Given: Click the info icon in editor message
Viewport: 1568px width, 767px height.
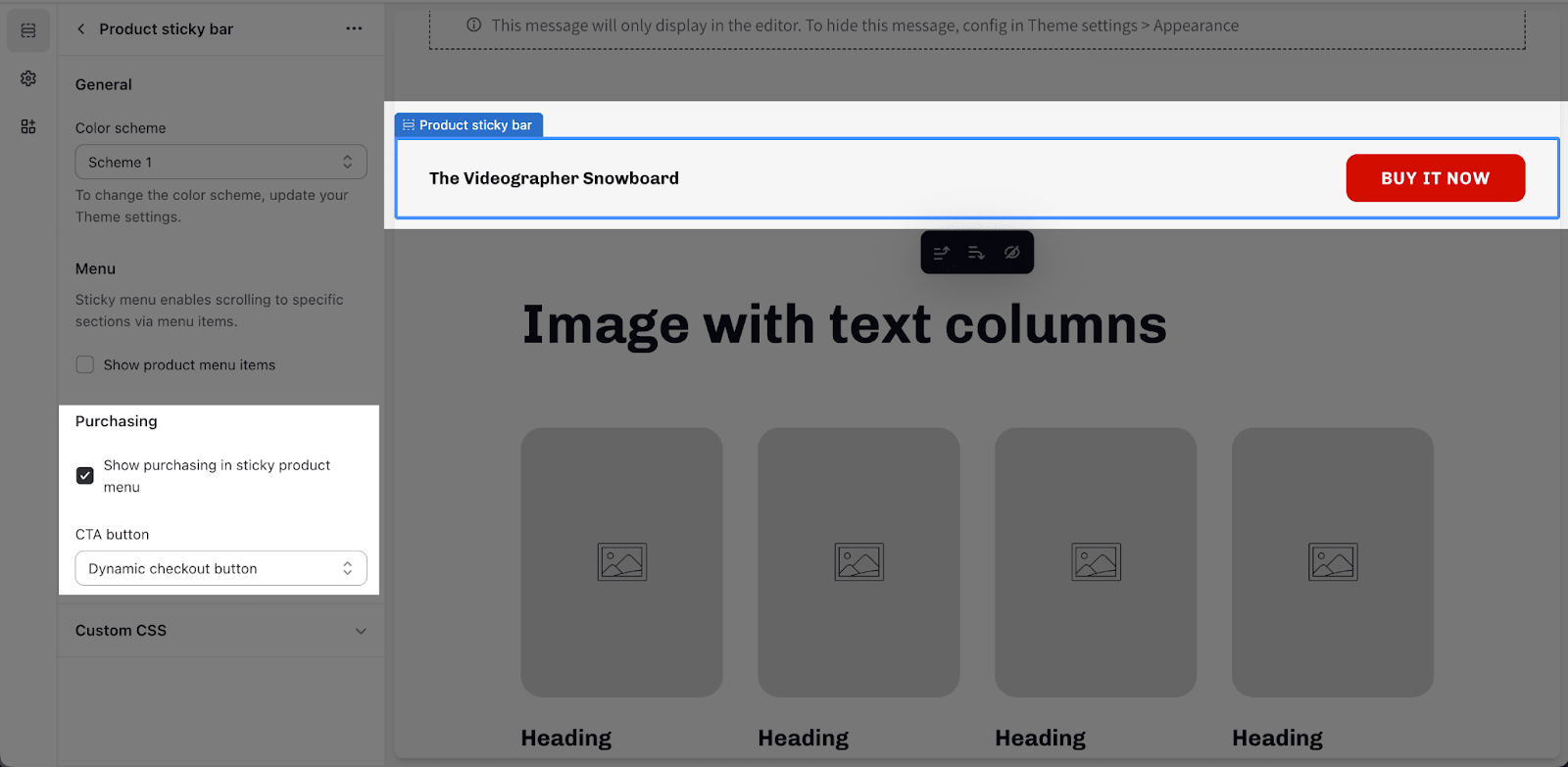Looking at the screenshot, I should coord(474,25).
